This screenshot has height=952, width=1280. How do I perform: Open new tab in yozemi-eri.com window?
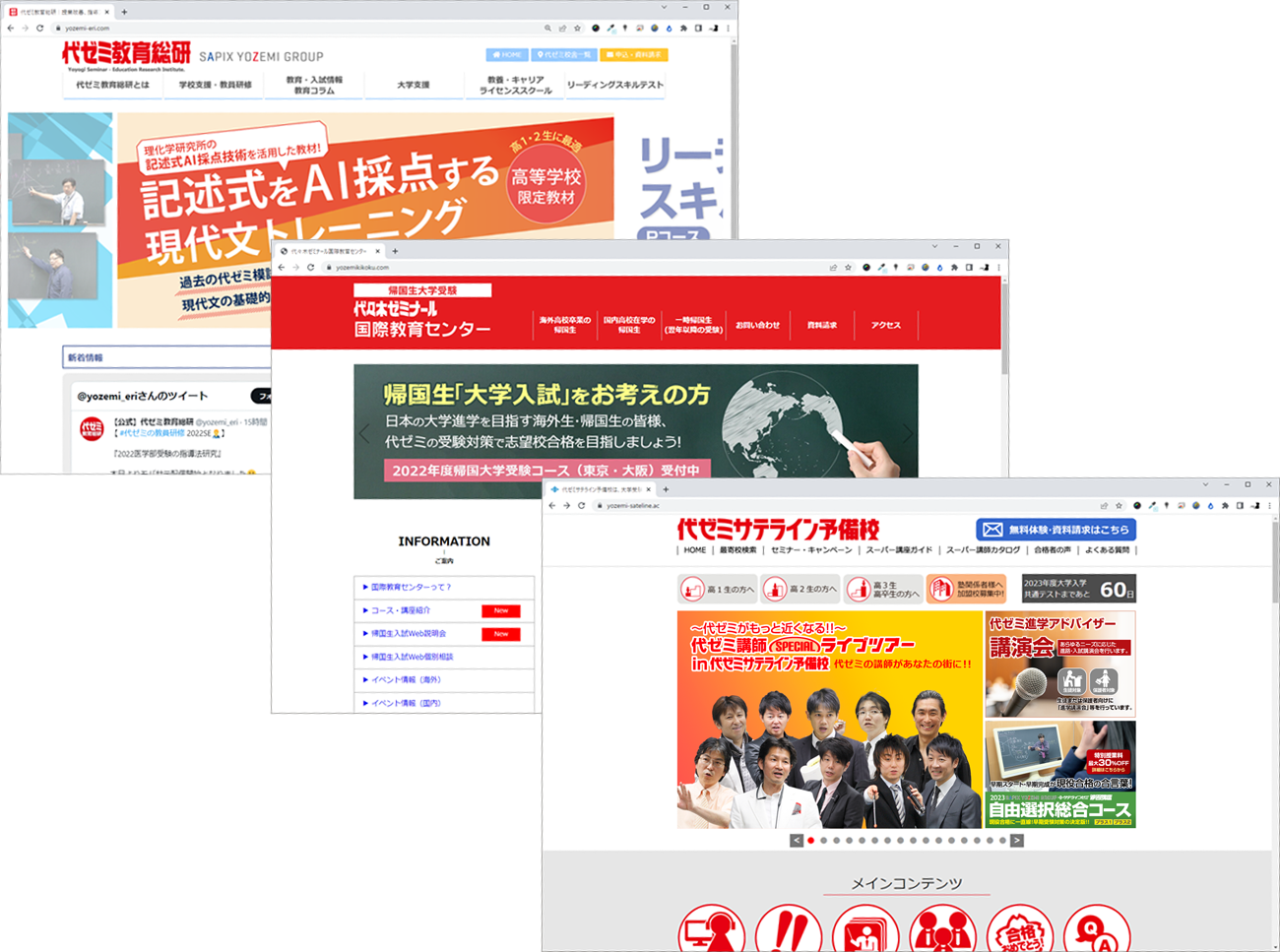click(124, 12)
